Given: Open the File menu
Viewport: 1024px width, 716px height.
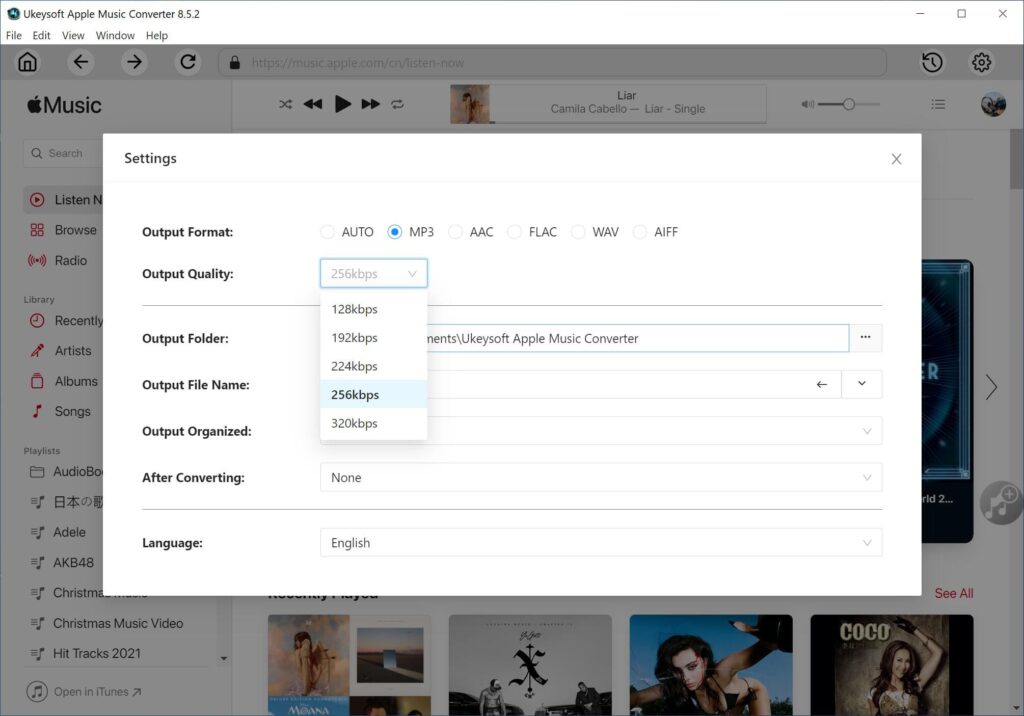Looking at the screenshot, I should [14, 35].
